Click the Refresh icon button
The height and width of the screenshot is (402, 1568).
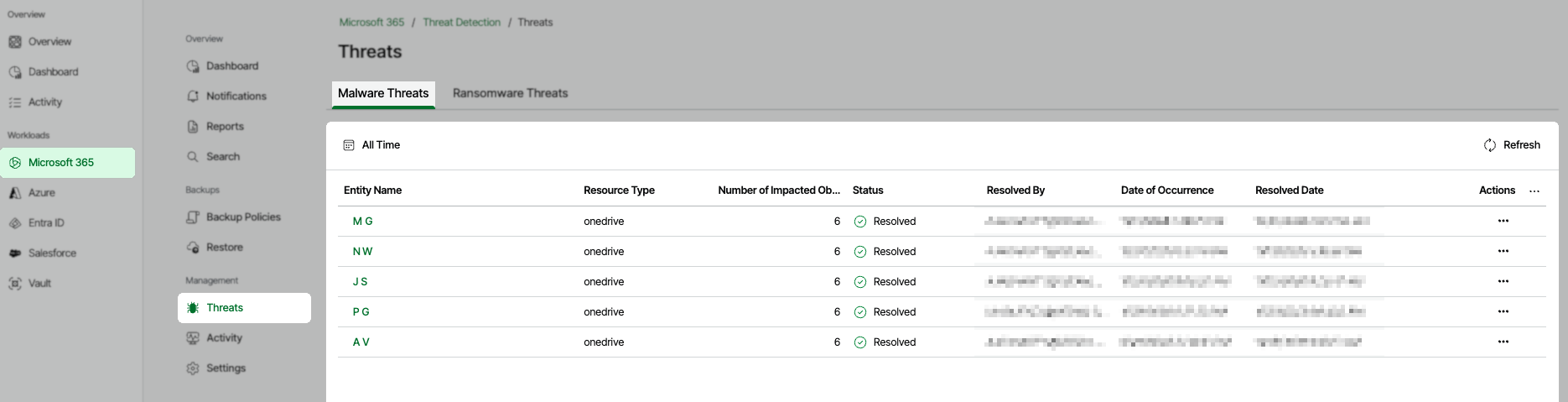point(1512,145)
